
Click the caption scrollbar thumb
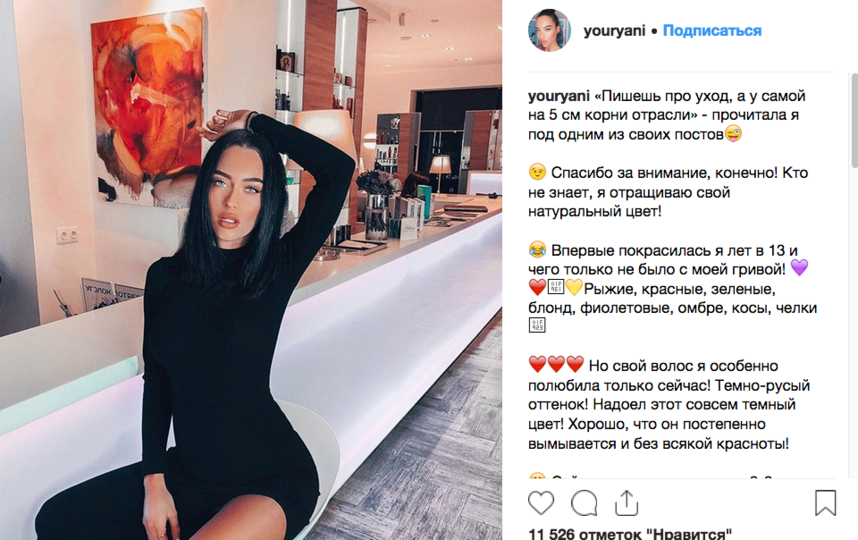[854, 120]
